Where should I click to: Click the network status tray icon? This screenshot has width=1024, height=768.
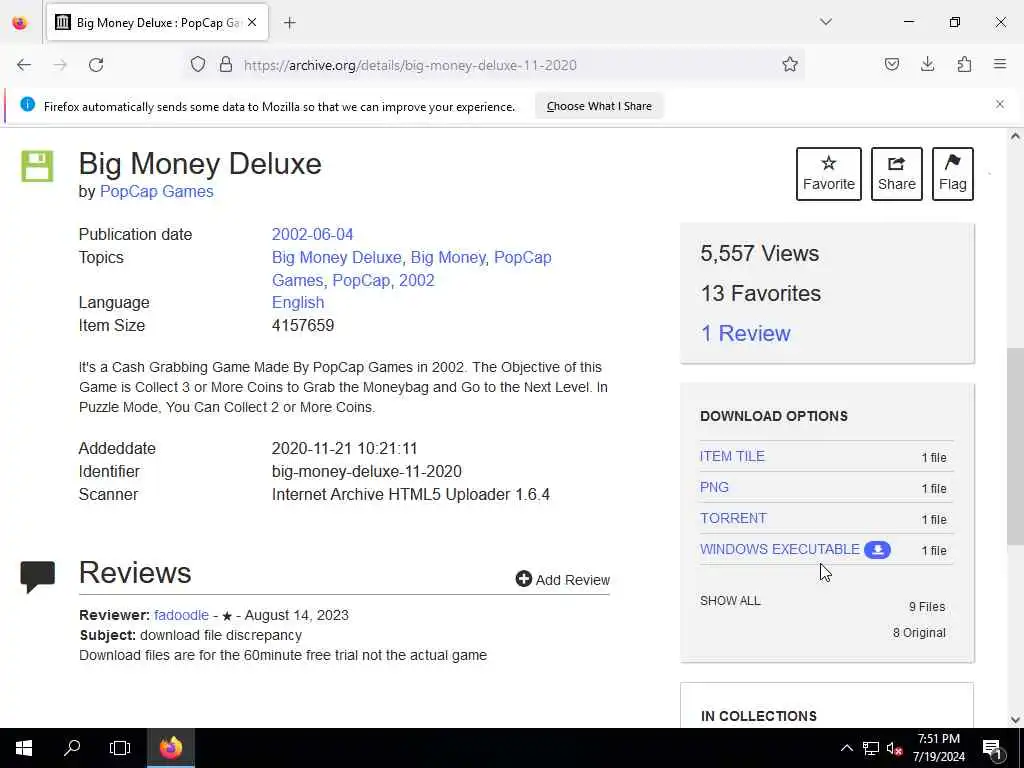click(x=871, y=748)
